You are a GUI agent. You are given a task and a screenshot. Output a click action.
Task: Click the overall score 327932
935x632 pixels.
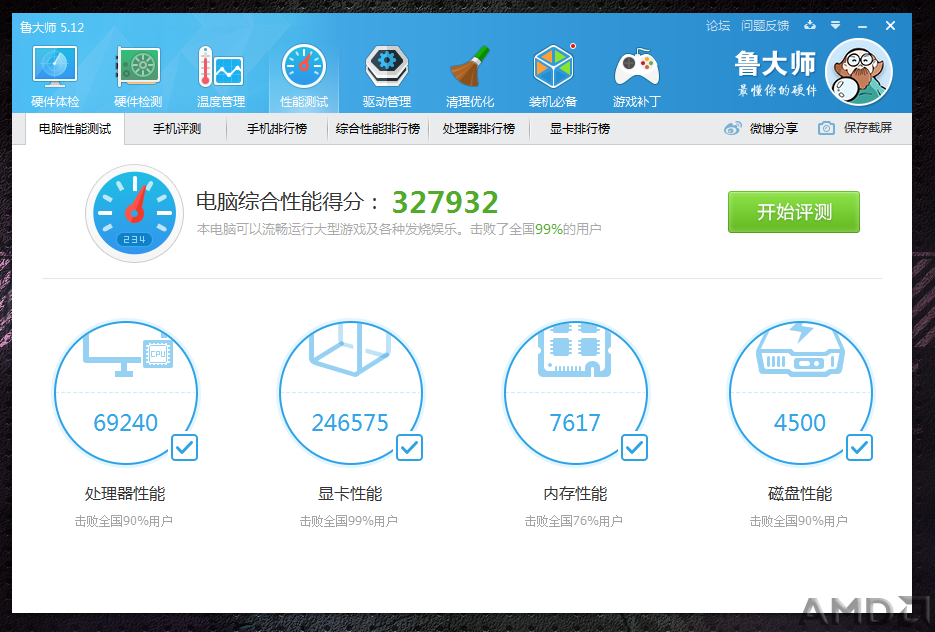(x=445, y=202)
